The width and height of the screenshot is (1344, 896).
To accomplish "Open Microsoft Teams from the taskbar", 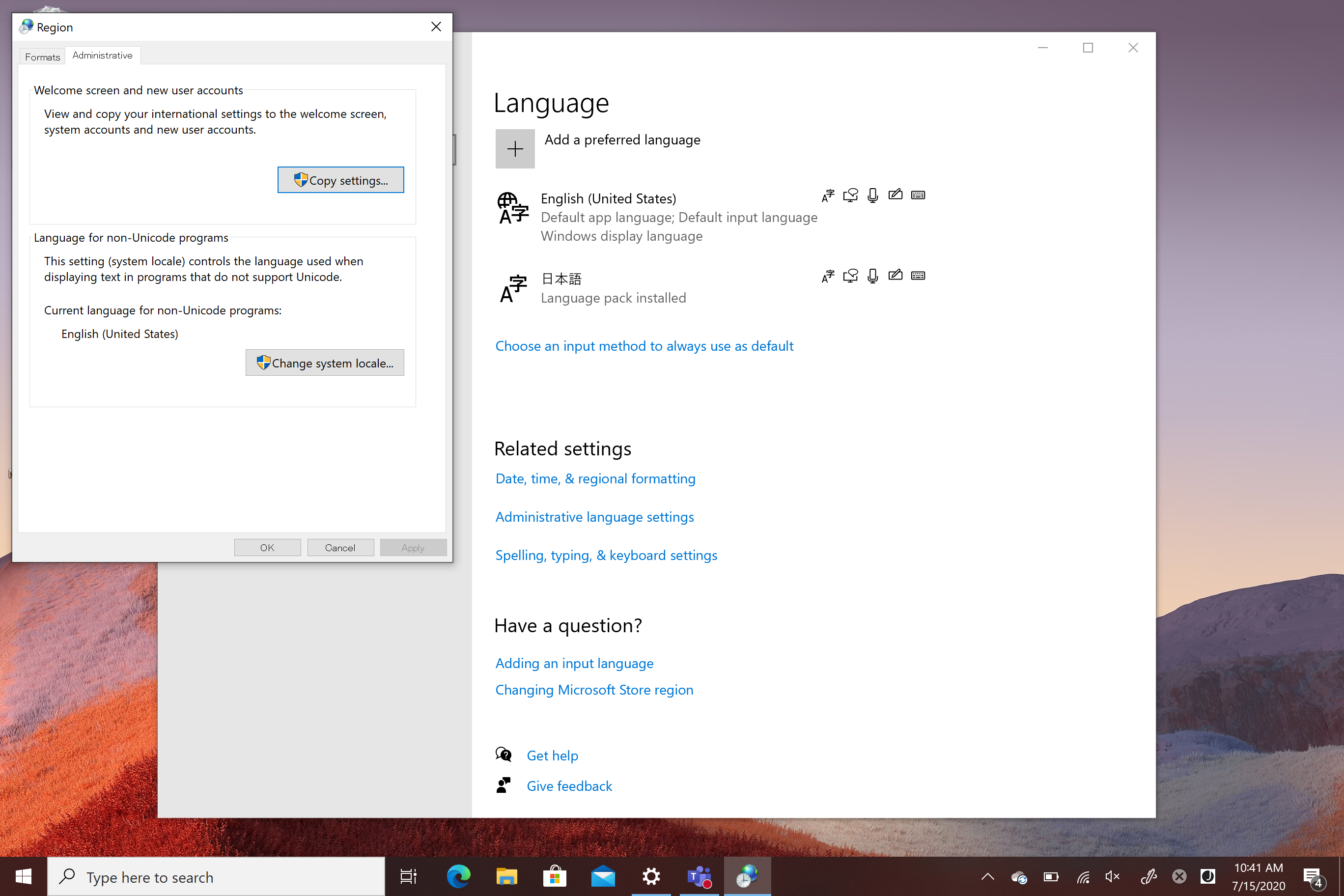I will 700,876.
